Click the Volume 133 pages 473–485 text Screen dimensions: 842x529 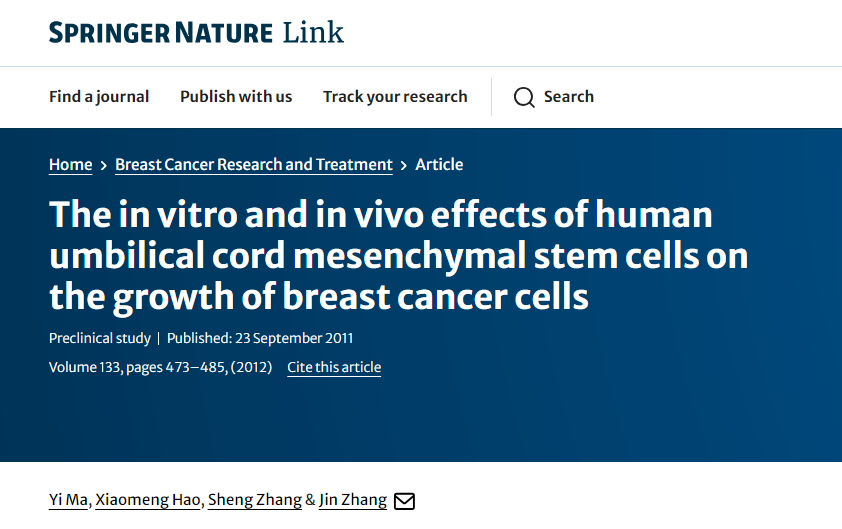tap(161, 367)
